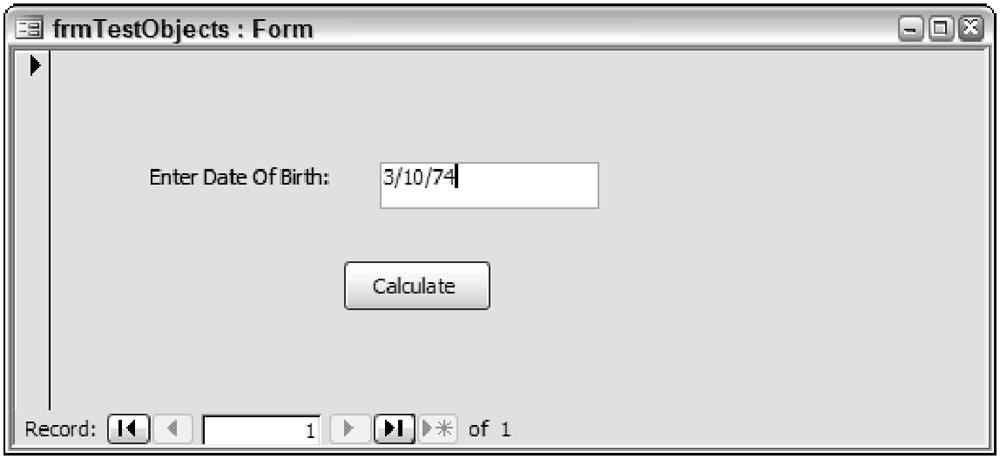The width and height of the screenshot is (1000, 459).
Task: Go to the previous record
Action: [x=172, y=429]
